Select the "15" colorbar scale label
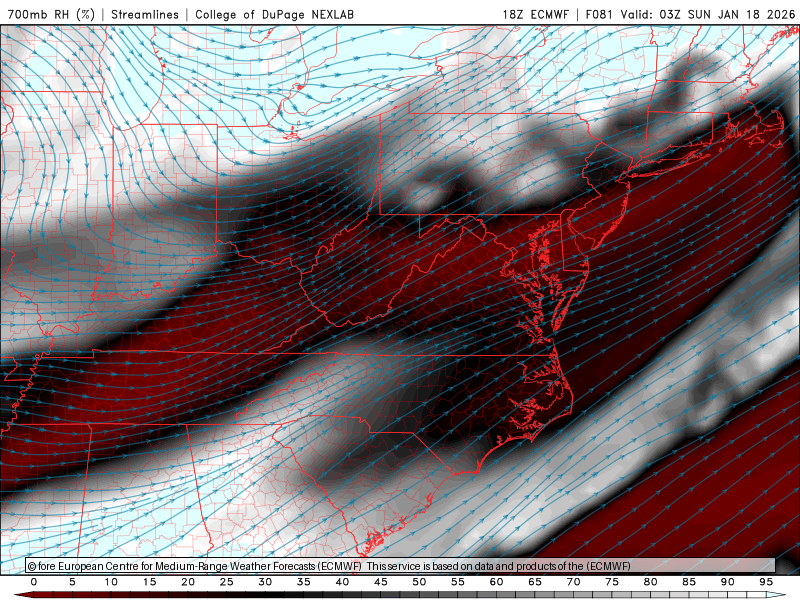This screenshot has height=600, width=800. pyautogui.click(x=149, y=582)
